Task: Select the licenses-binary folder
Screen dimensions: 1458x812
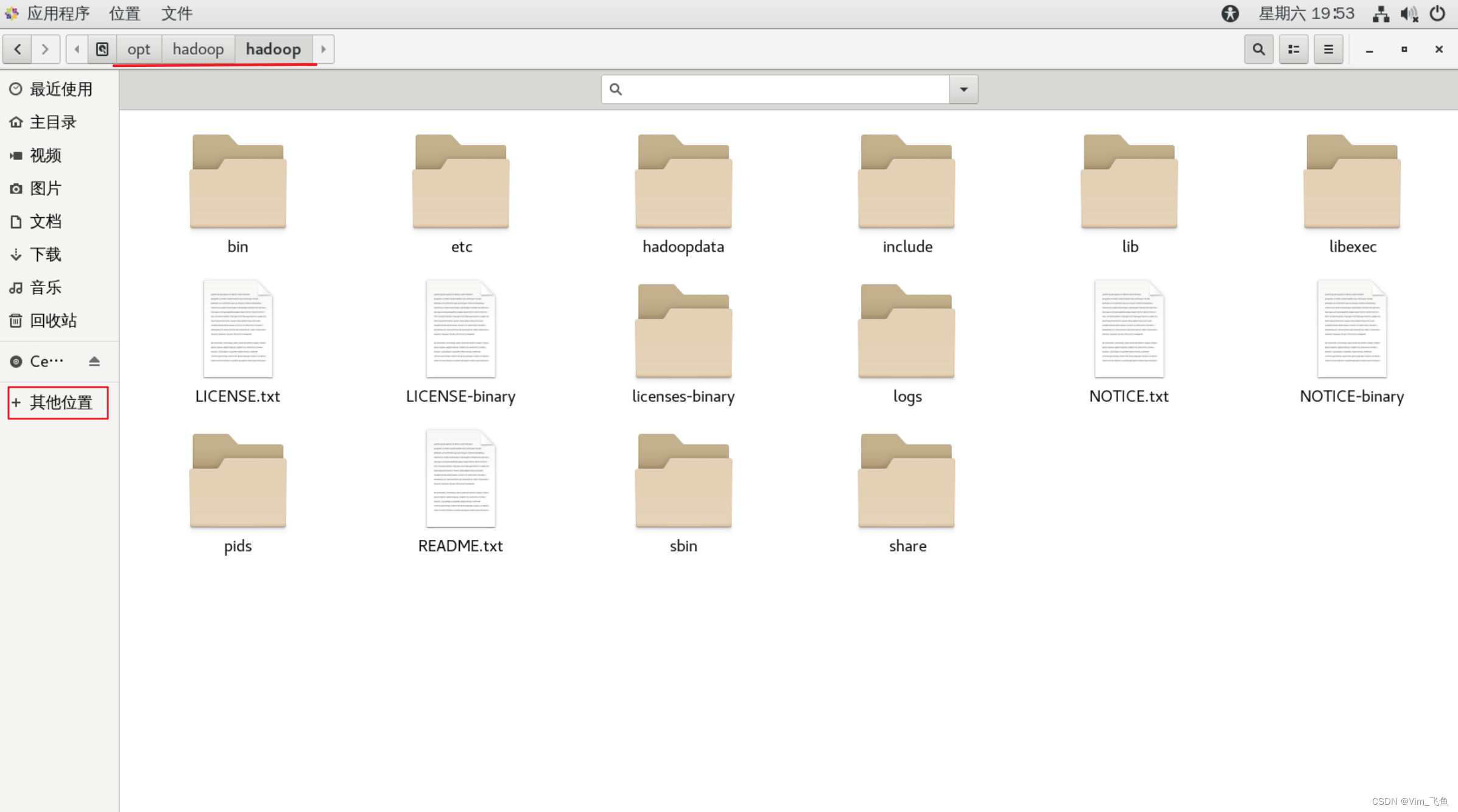Action: [683, 344]
